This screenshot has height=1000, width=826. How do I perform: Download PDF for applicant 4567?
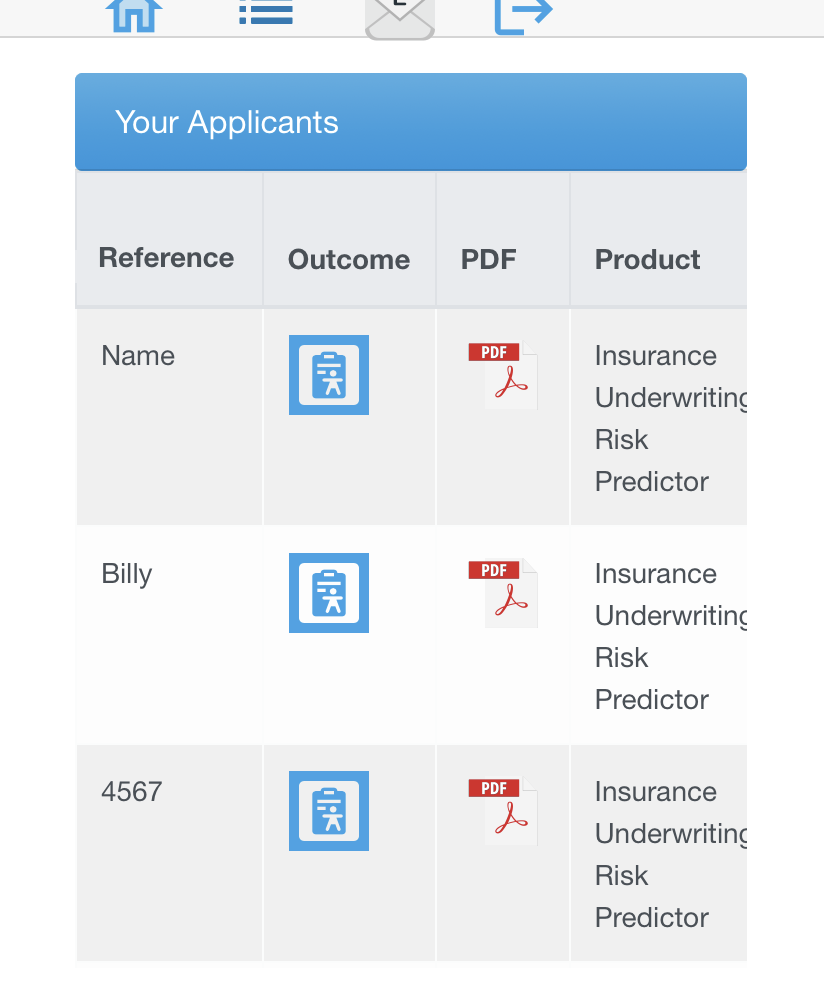pyautogui.click(x=503, y=811)
